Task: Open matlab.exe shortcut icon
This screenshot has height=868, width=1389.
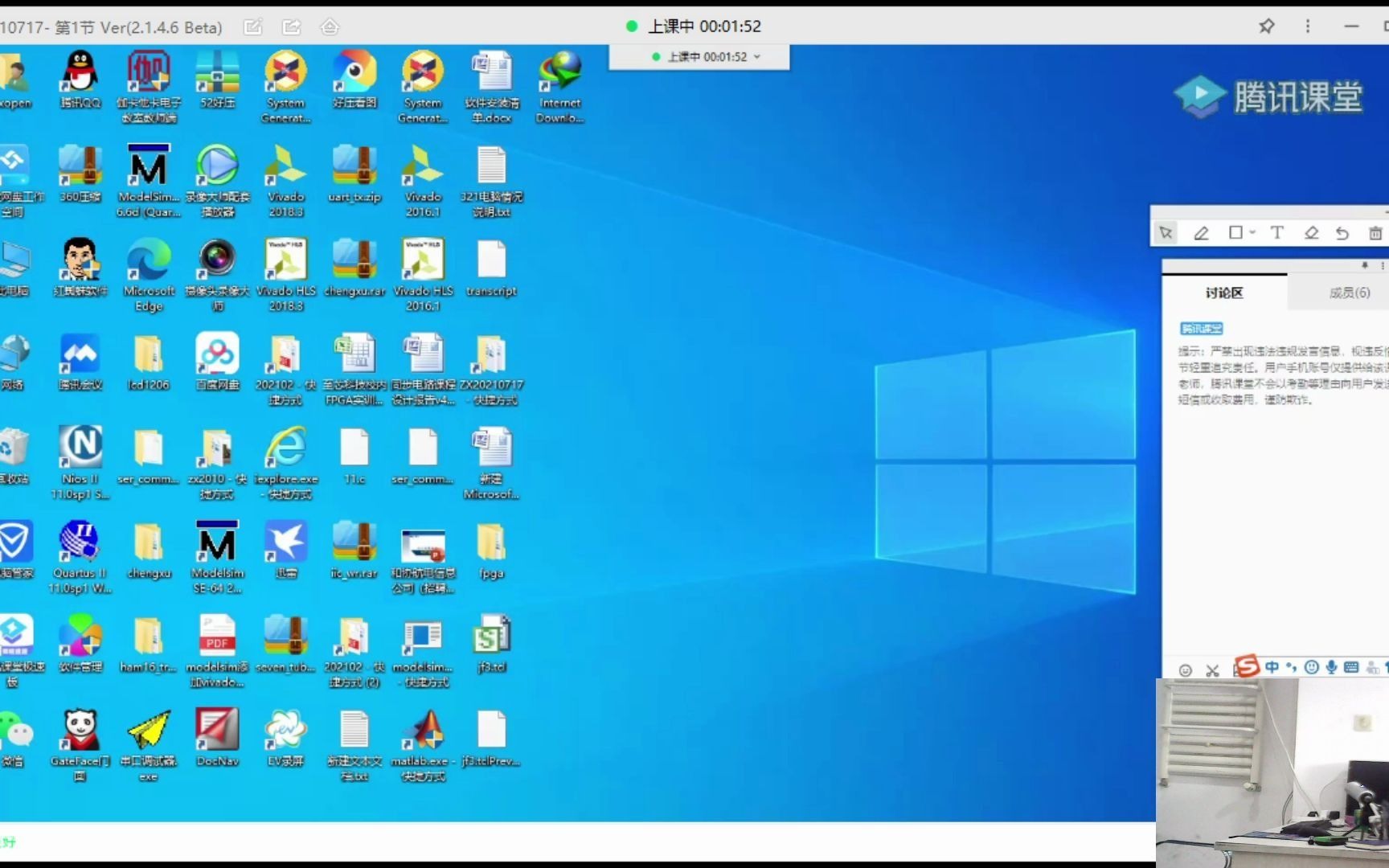Action: [423, 745]
